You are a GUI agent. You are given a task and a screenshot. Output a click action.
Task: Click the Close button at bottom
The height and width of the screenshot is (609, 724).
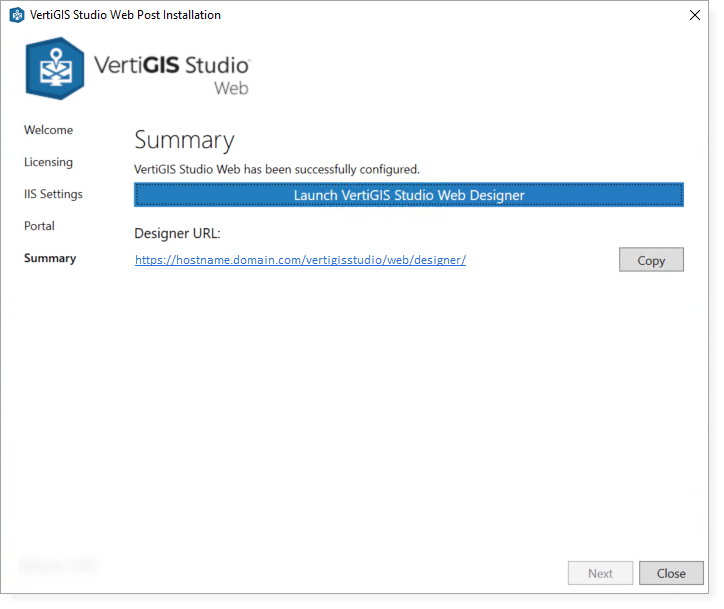tap(671, 573)
